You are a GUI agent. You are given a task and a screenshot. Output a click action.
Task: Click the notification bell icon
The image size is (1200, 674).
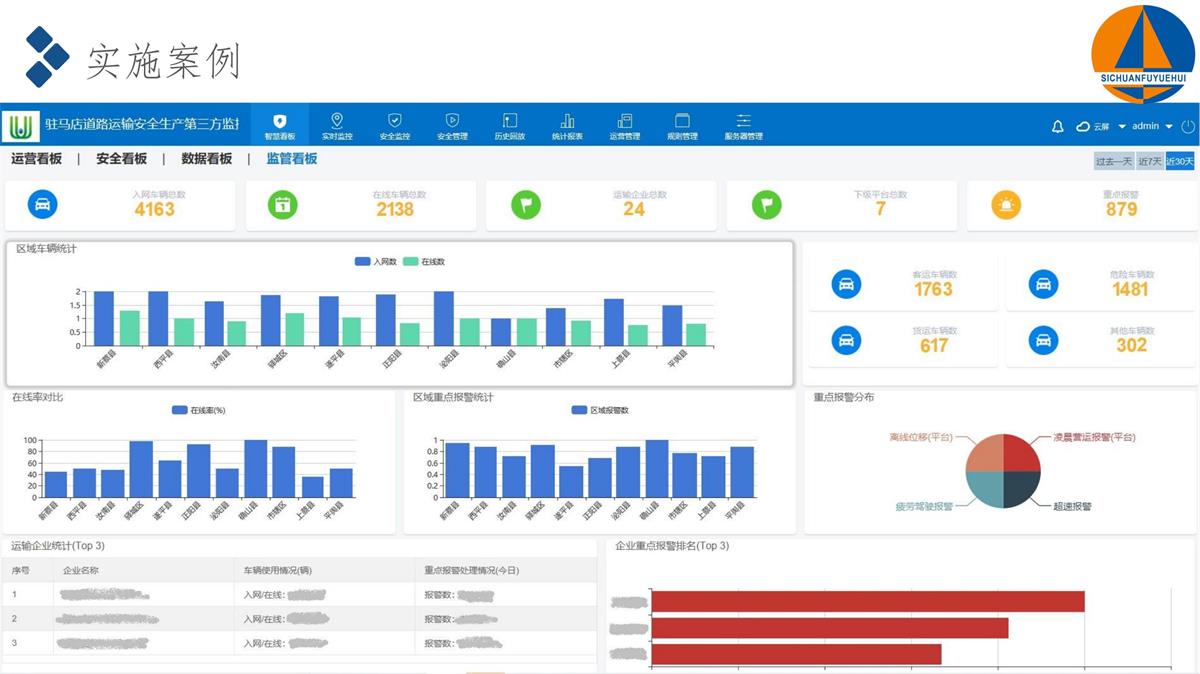click(1057, 127)
